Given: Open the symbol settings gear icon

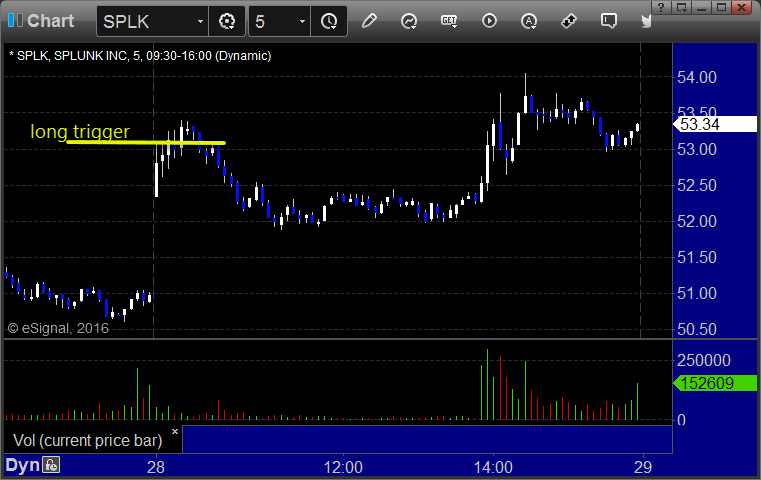Looking at the screenshot, I should (x=227, y=21).
